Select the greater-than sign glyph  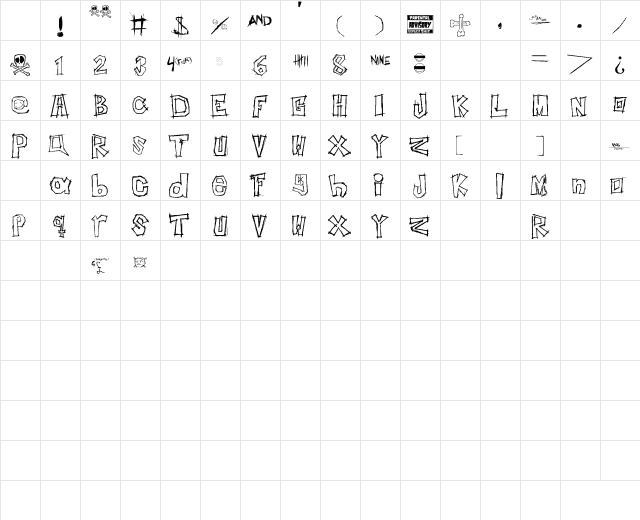tap(580, 64)
